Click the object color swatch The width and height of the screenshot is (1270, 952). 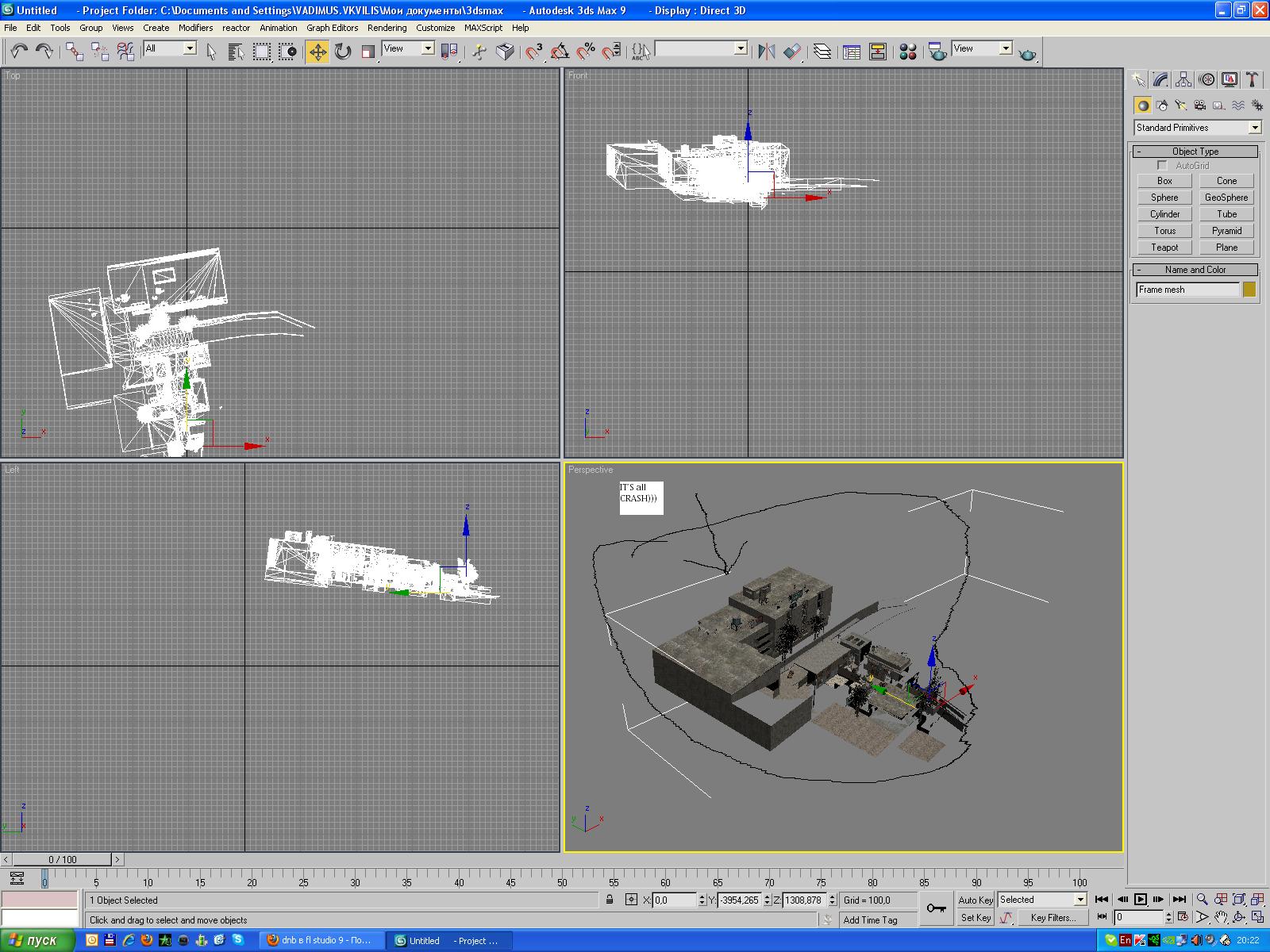tap(1249, 290)
